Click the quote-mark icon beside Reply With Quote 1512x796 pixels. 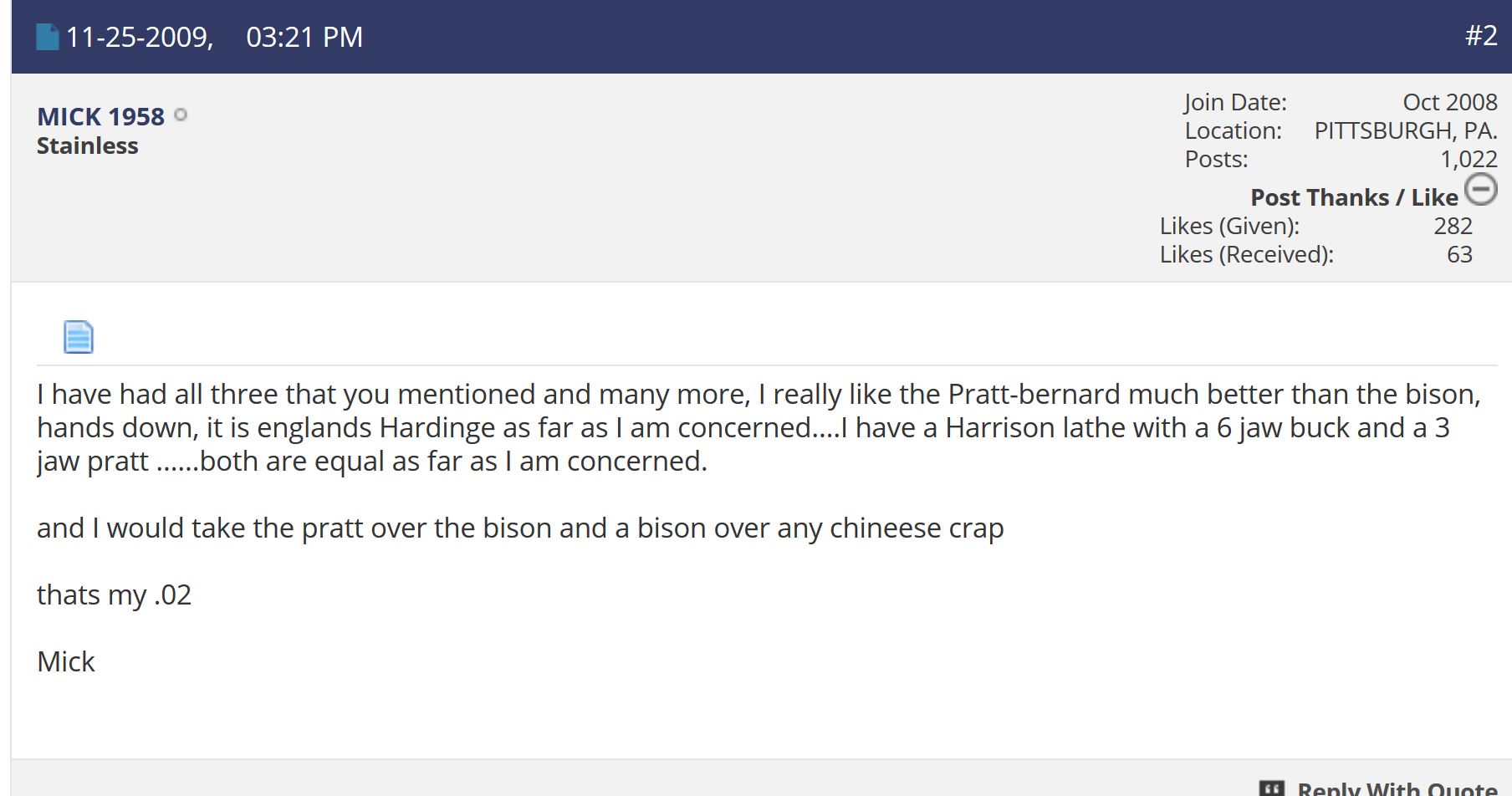[1271, 788]
